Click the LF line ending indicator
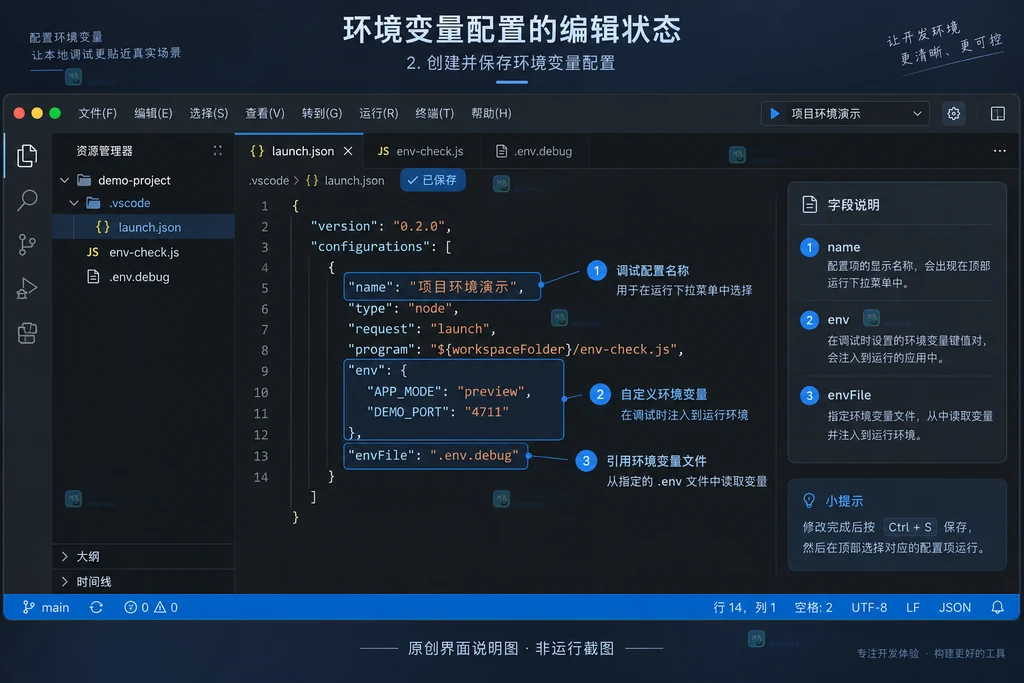 (x=912, y=607)
